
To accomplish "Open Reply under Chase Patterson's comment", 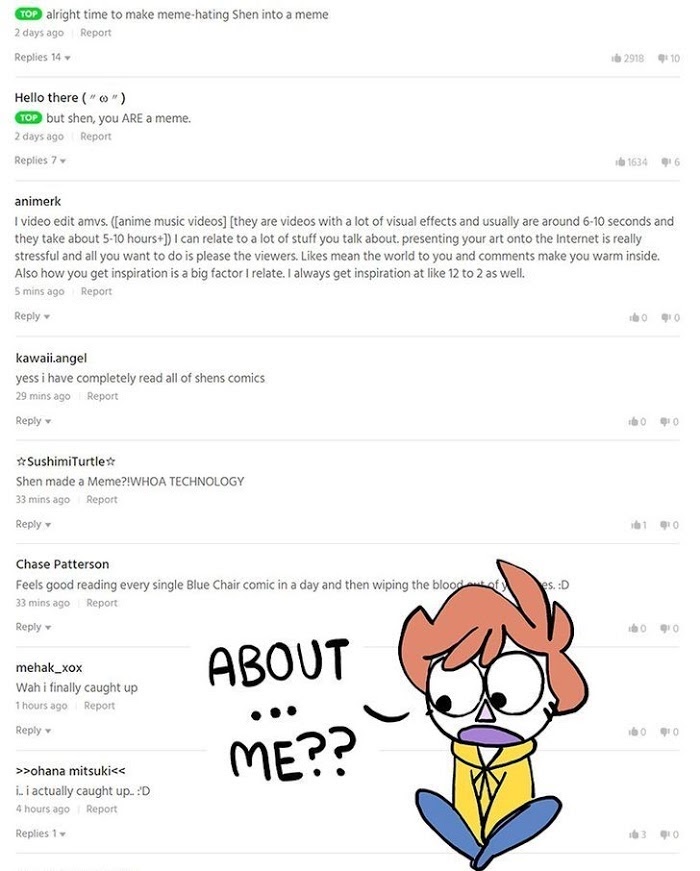I will point(33,627).
